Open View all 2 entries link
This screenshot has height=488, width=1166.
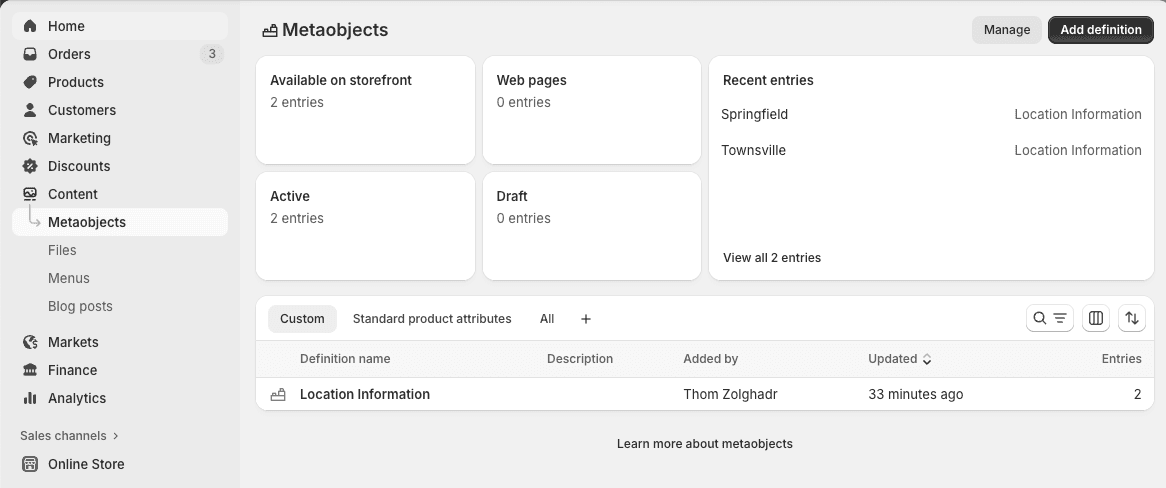772,258
